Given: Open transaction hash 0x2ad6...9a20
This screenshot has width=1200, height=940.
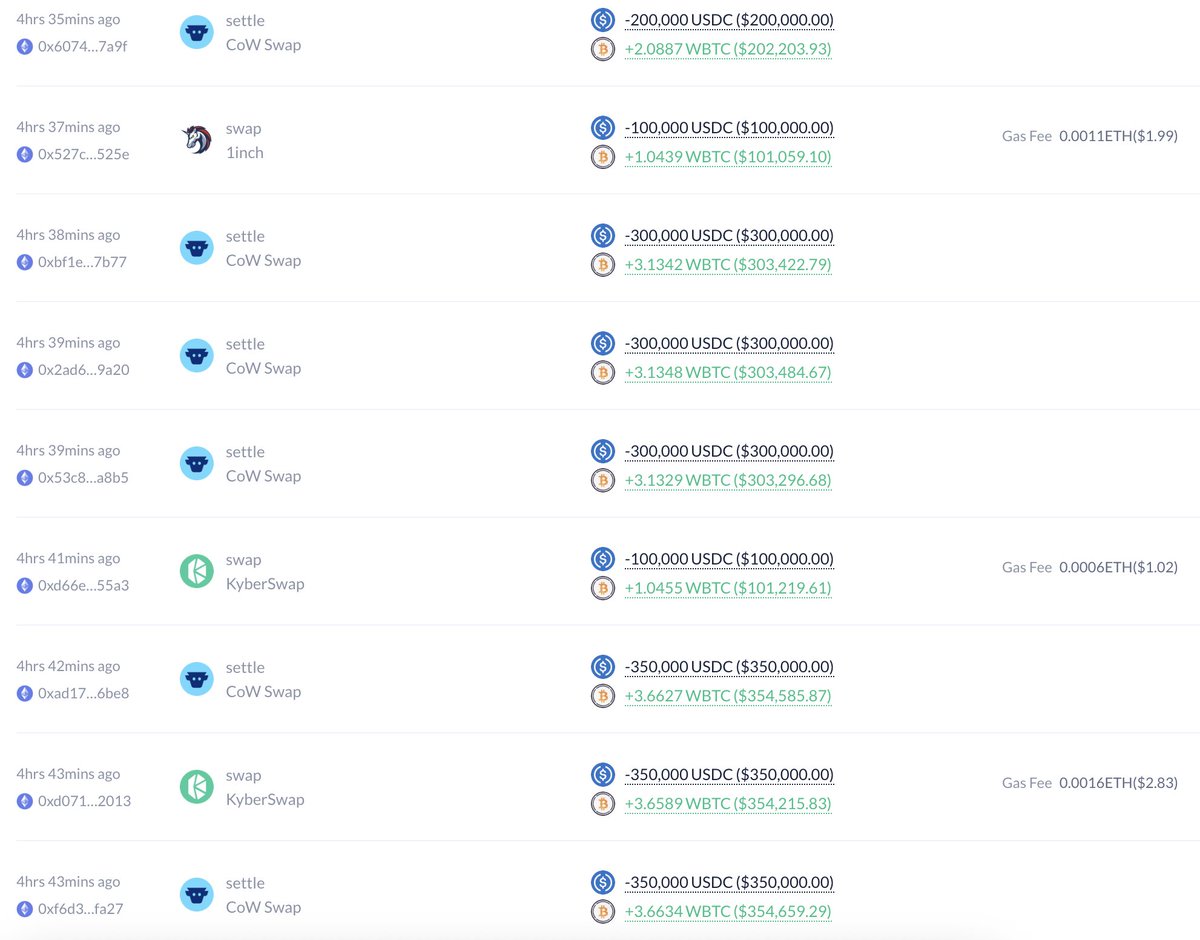Looking at the screenshot, I should pos(83,370).
